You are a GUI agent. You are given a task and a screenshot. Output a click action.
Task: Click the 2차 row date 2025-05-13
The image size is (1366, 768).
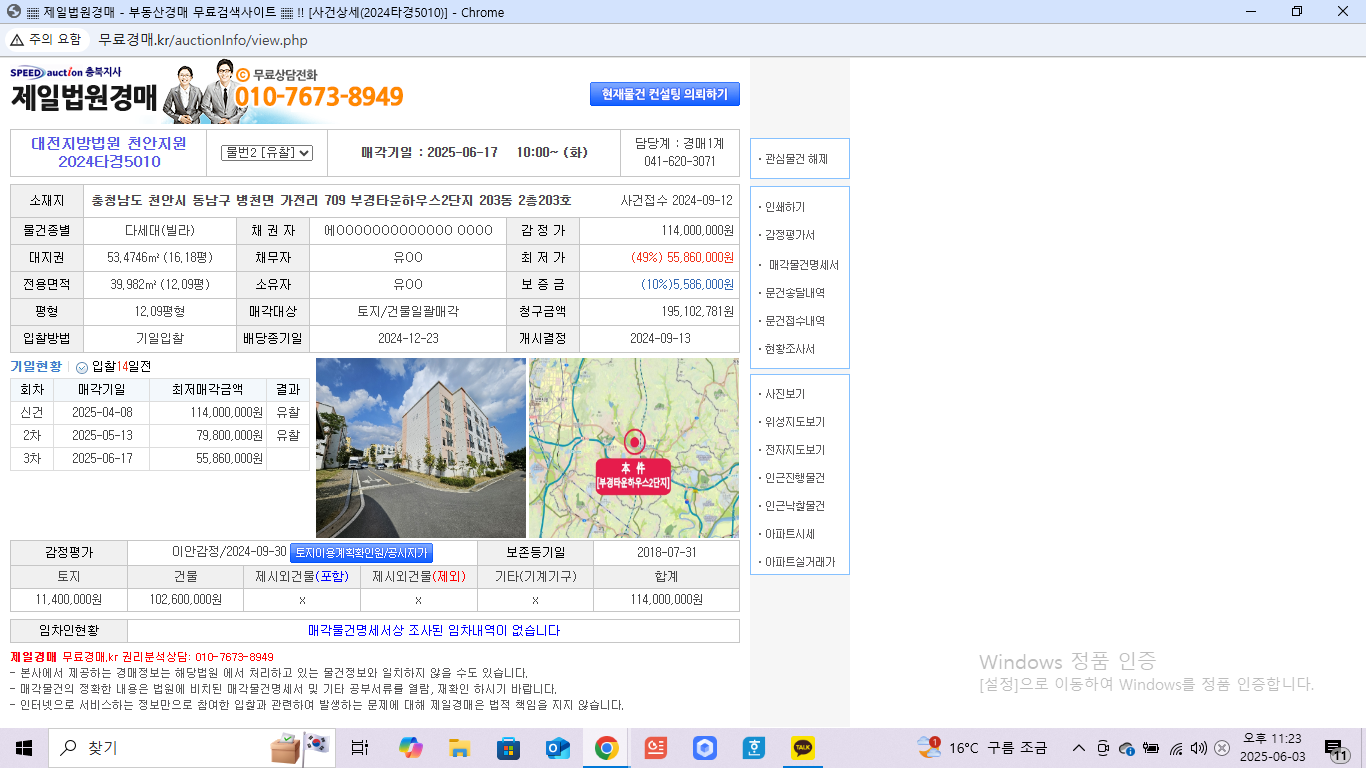coord(102,436)
